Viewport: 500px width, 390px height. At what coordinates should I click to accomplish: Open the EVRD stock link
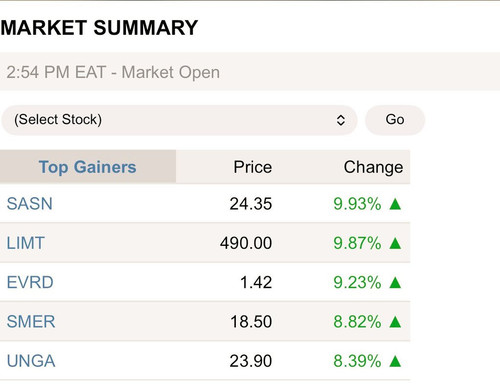(x=30, y=282)
